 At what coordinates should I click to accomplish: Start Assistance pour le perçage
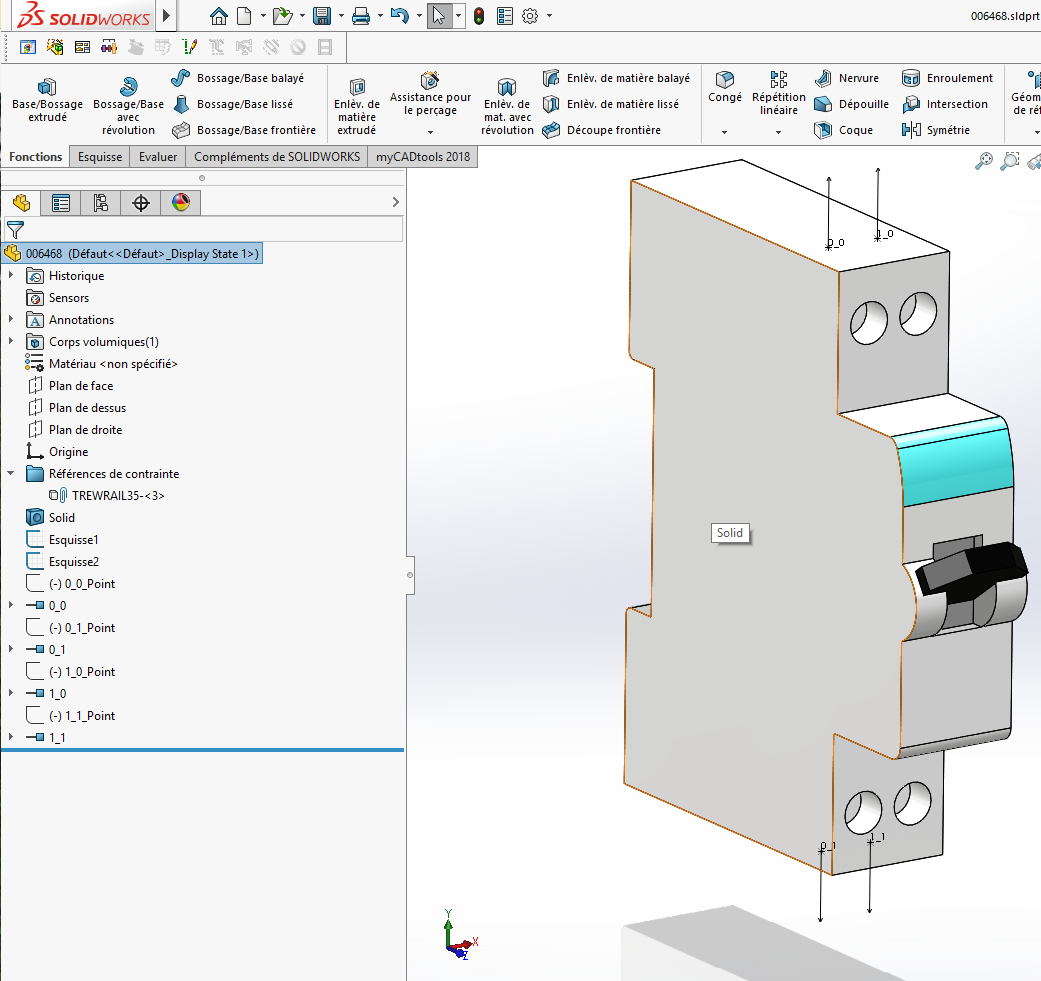(x=430, y=94)
